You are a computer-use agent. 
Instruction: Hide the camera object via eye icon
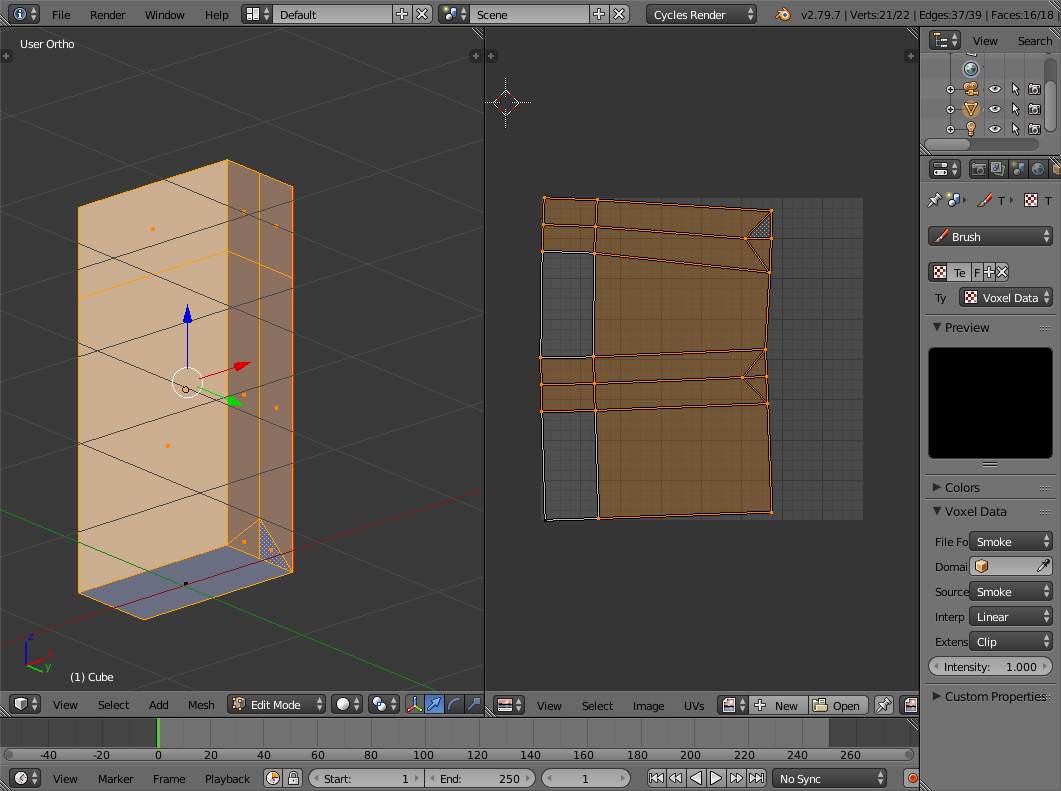coord(994,89)
